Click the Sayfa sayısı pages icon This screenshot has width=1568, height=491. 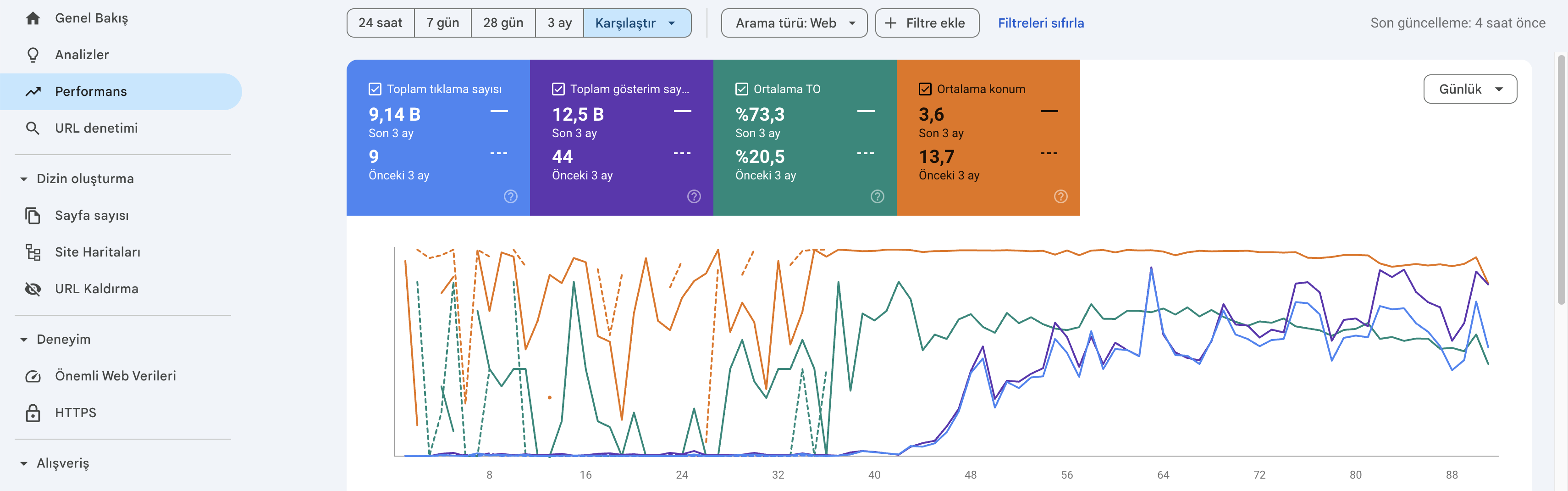click(33, 216)
